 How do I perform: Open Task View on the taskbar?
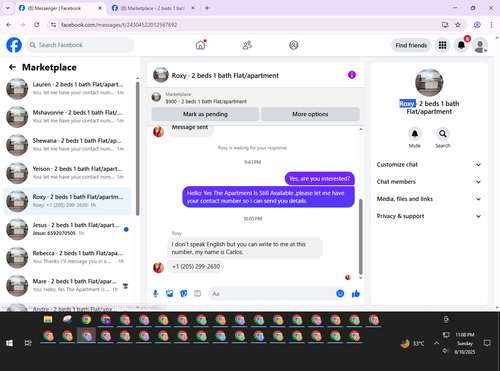point(28,343)
